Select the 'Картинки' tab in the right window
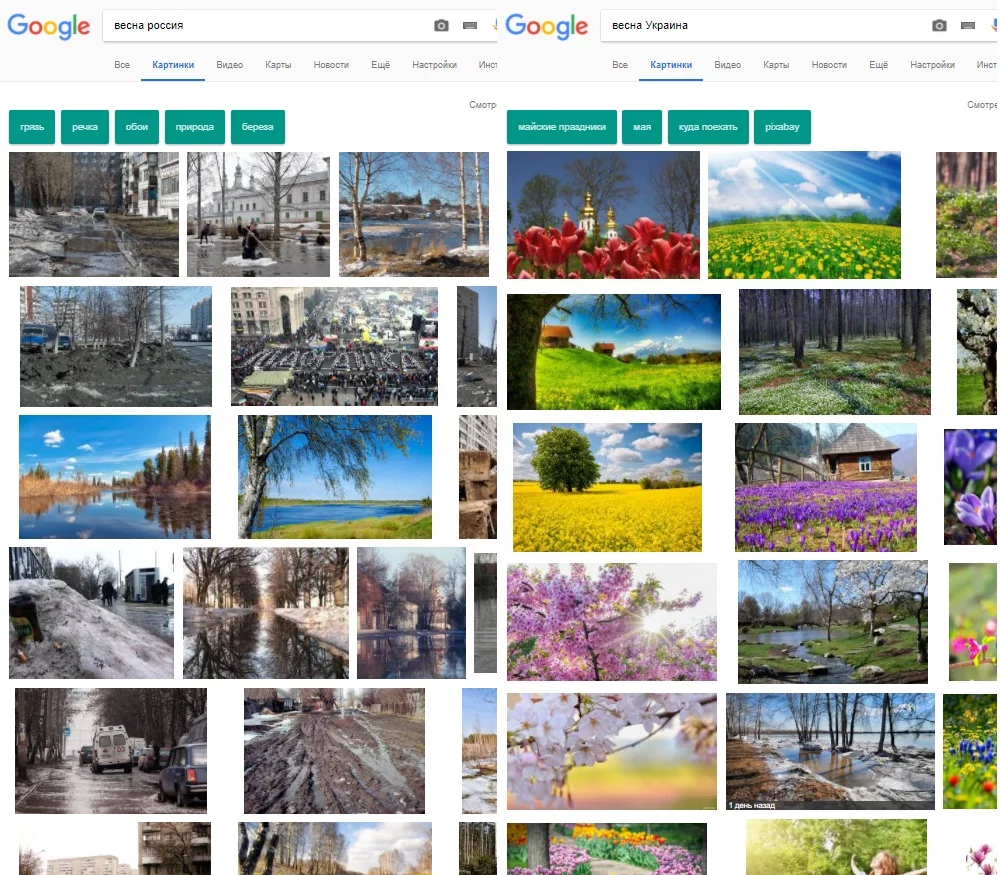This screenshot has width=1000, height=875. (x=671, y=65)
